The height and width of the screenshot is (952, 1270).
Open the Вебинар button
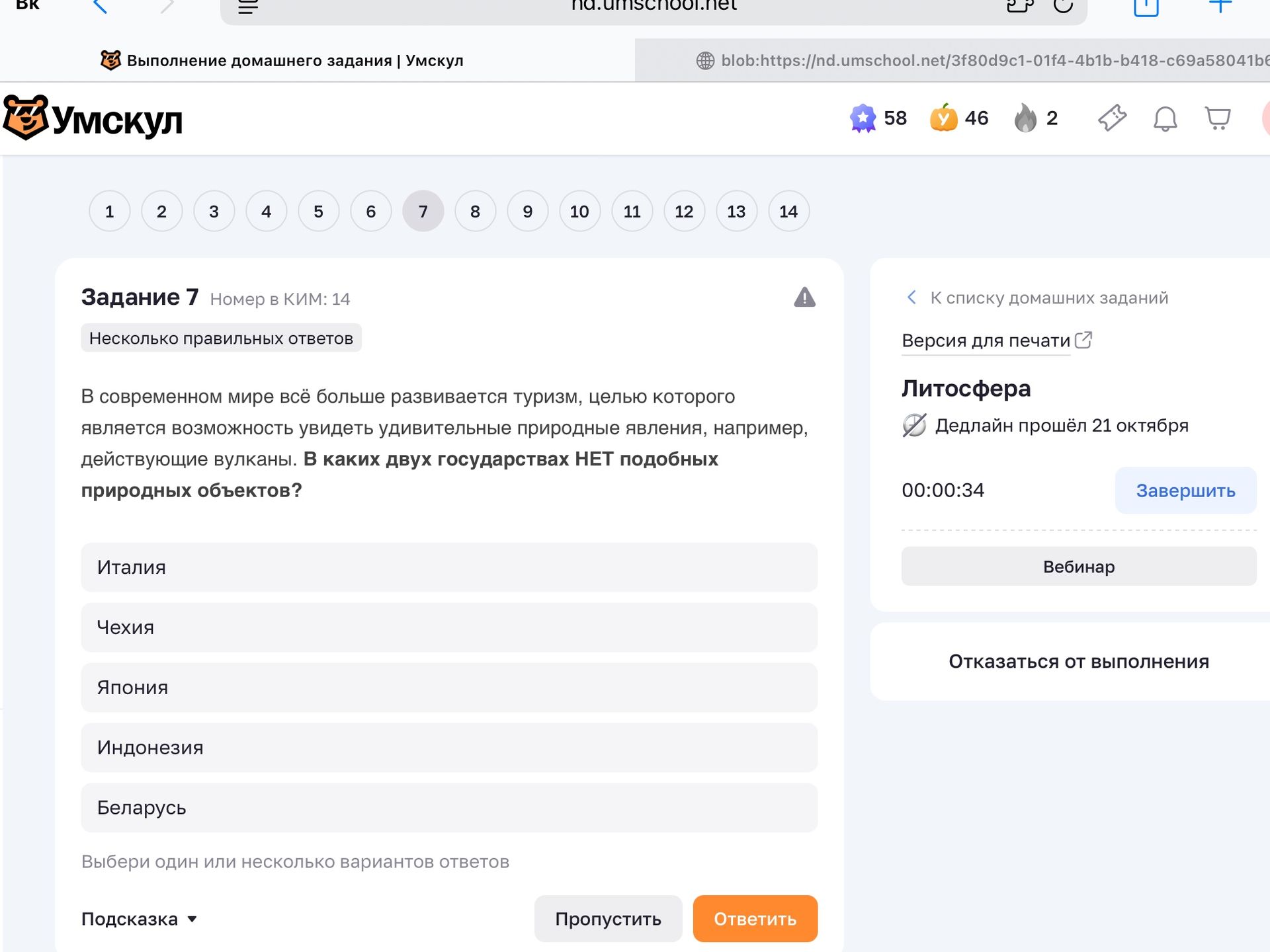1079,567
